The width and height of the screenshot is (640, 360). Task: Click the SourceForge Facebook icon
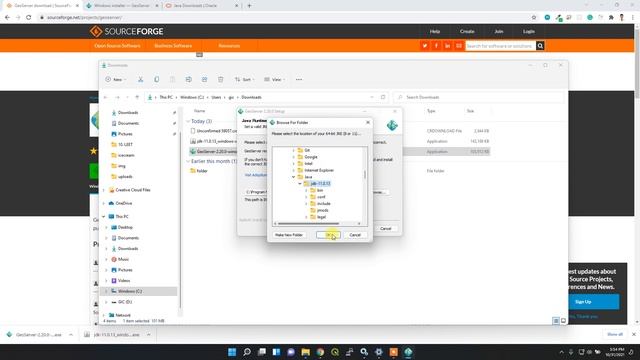436,46
